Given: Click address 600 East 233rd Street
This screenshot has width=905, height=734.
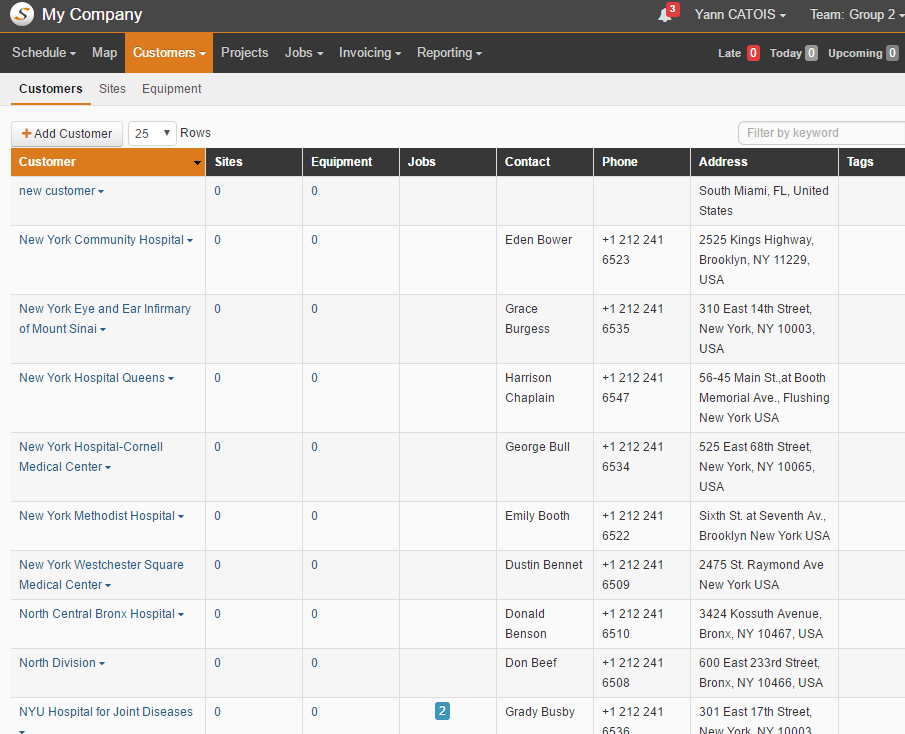Looking at the screenshot, I should point(761,673).
